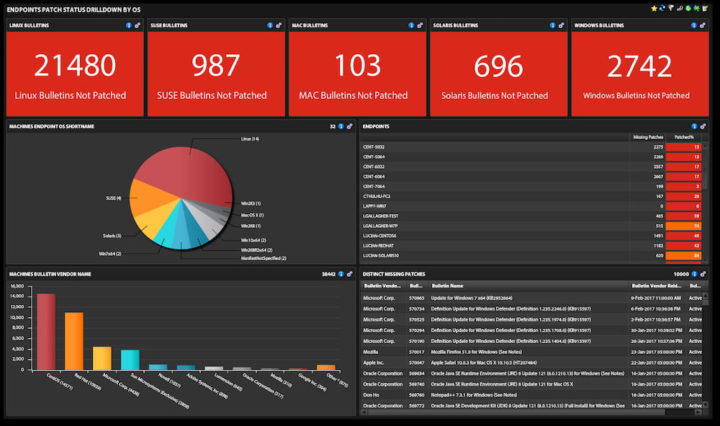Select the LUCIAN-SOLARIS10 endpoint row
The width and height of the screenshot is (720, 426).
(532, 256)
